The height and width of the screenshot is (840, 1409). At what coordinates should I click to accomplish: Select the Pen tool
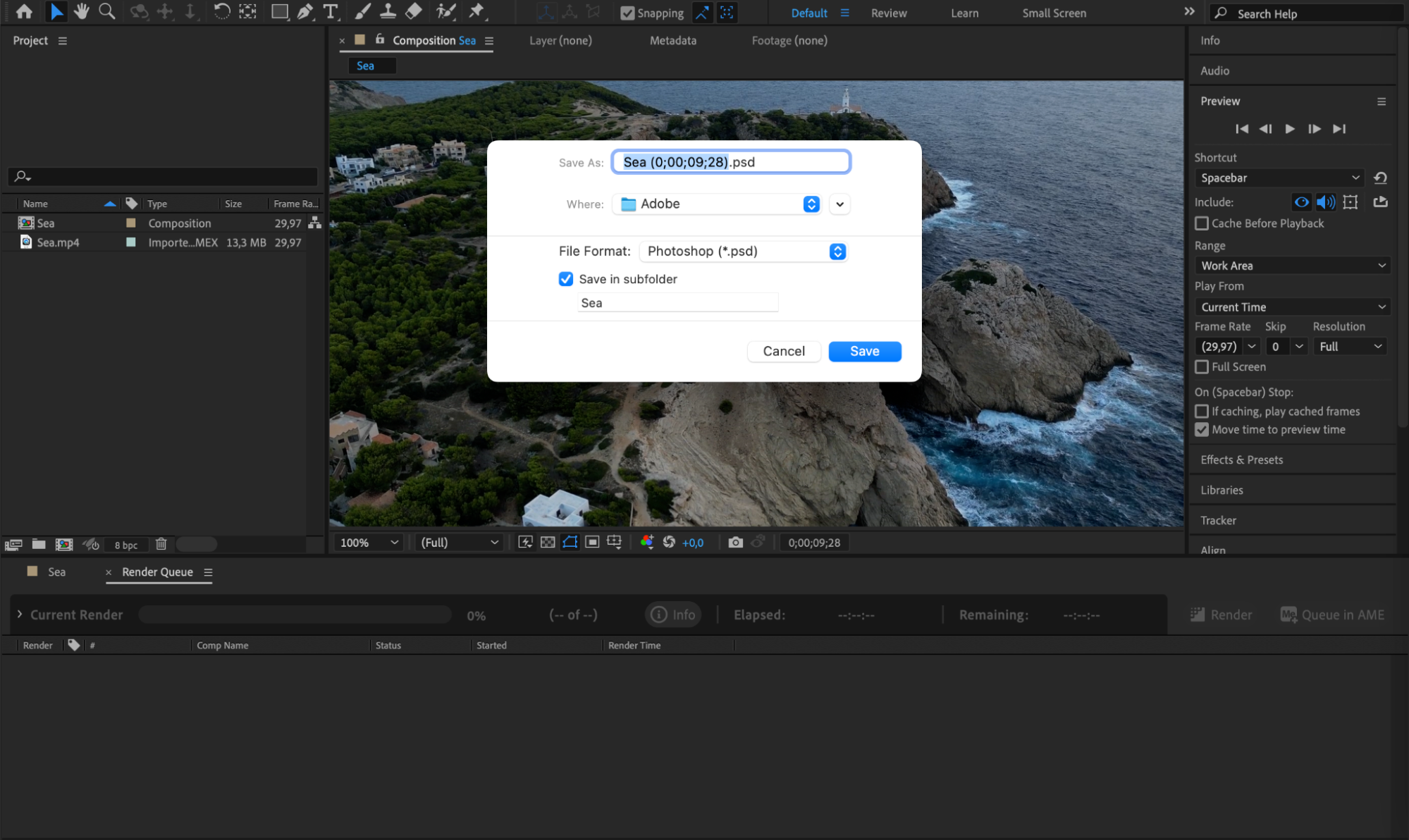[x=304, y=11]
